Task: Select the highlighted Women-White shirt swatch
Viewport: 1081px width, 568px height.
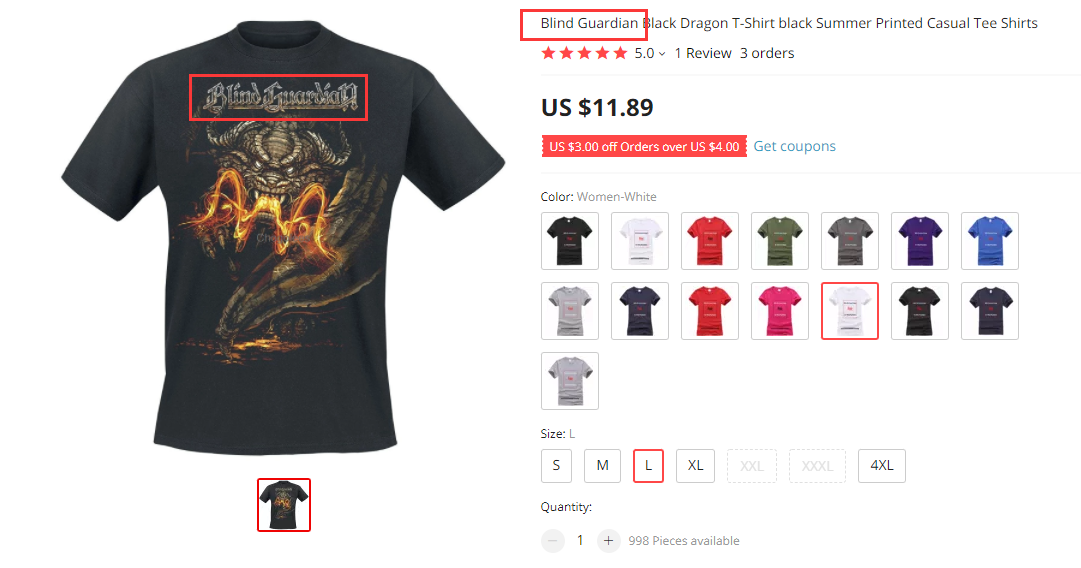Action: (850, 311)
